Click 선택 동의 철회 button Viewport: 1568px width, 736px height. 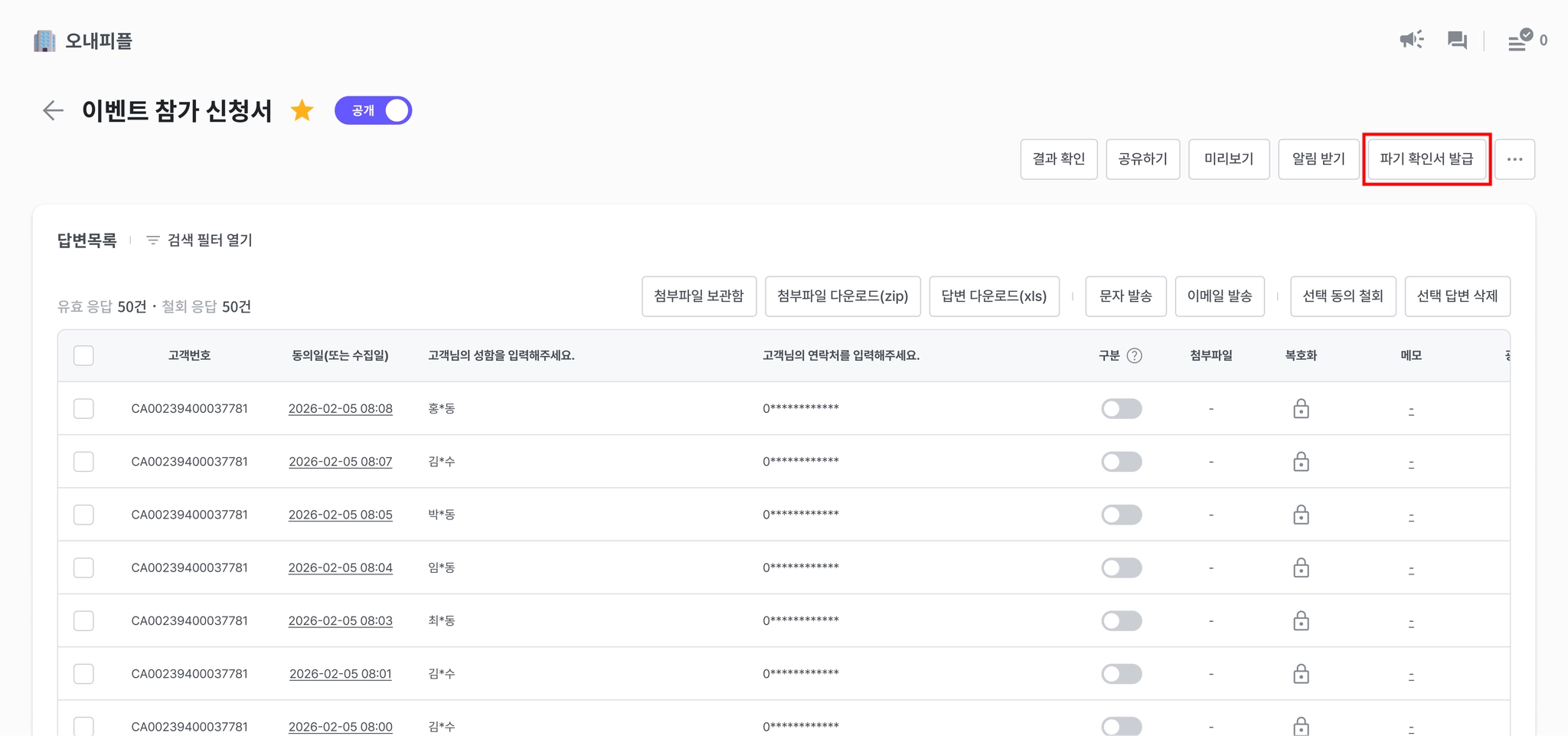click(1343, 296)
